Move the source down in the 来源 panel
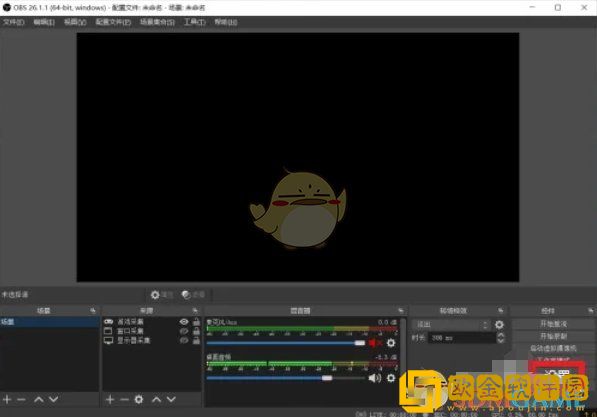Image resolution: width=597 pixels, height=417 pixels. pyautogui.click(x=171, y=399)
